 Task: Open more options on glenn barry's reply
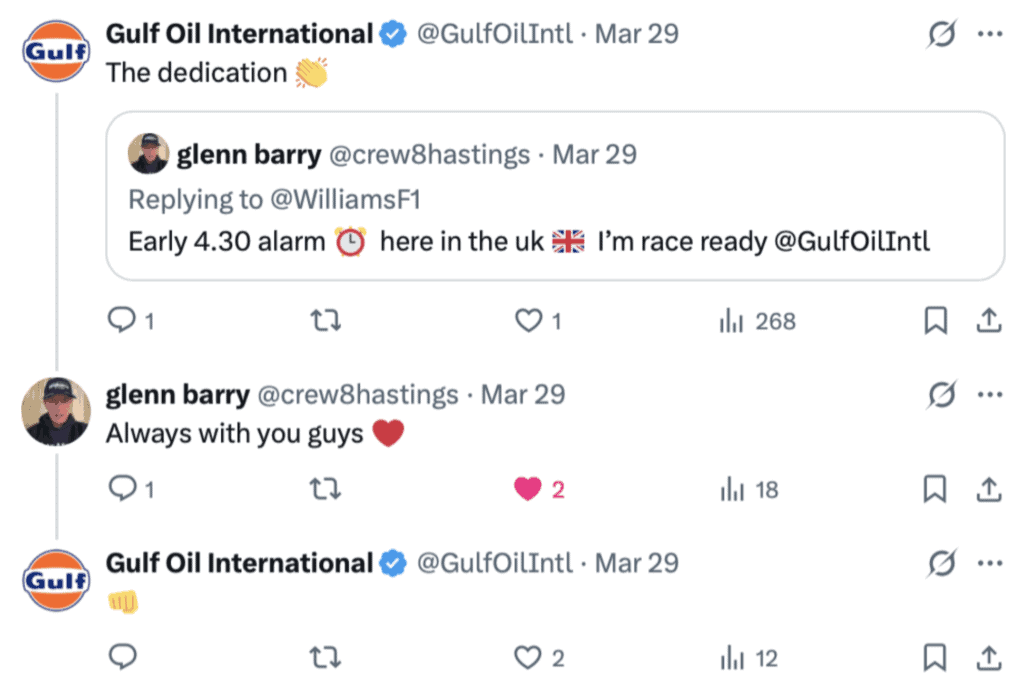[x=989, y=394]
